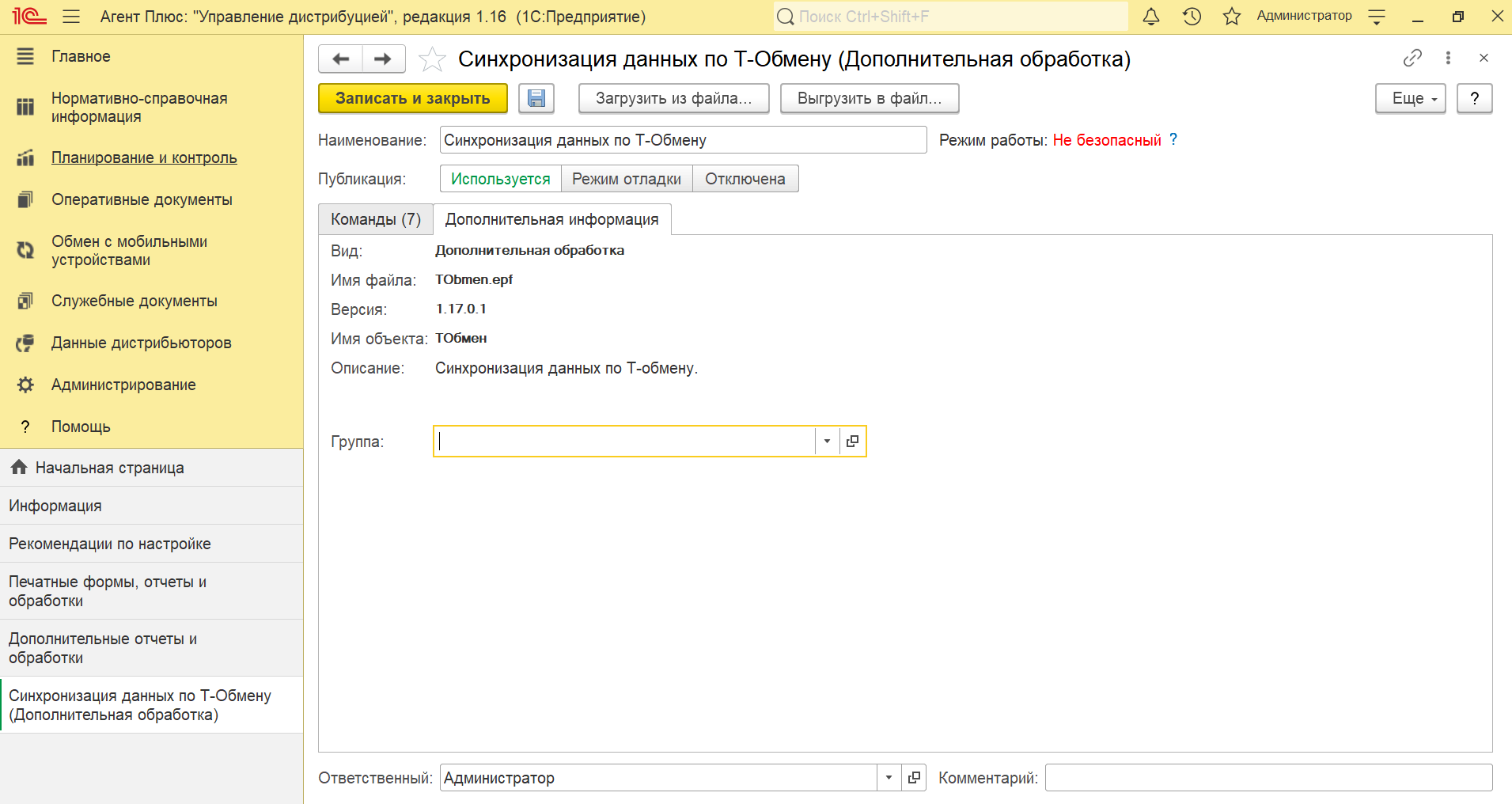This screenshot has height=804, width=1512.
Task: Open service settings icon next to Администратор
Action: (1377, 17)
